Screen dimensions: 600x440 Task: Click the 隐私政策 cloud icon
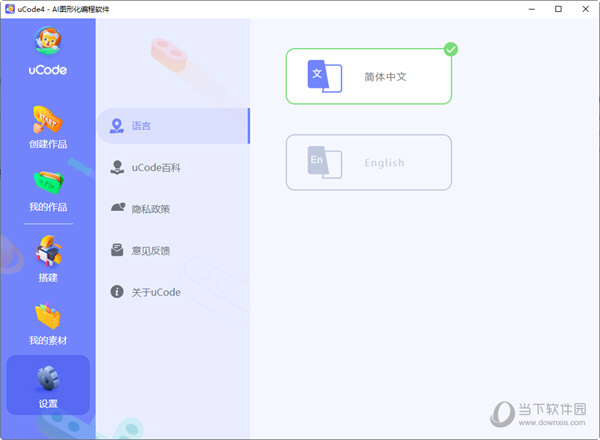coord(118,207)
